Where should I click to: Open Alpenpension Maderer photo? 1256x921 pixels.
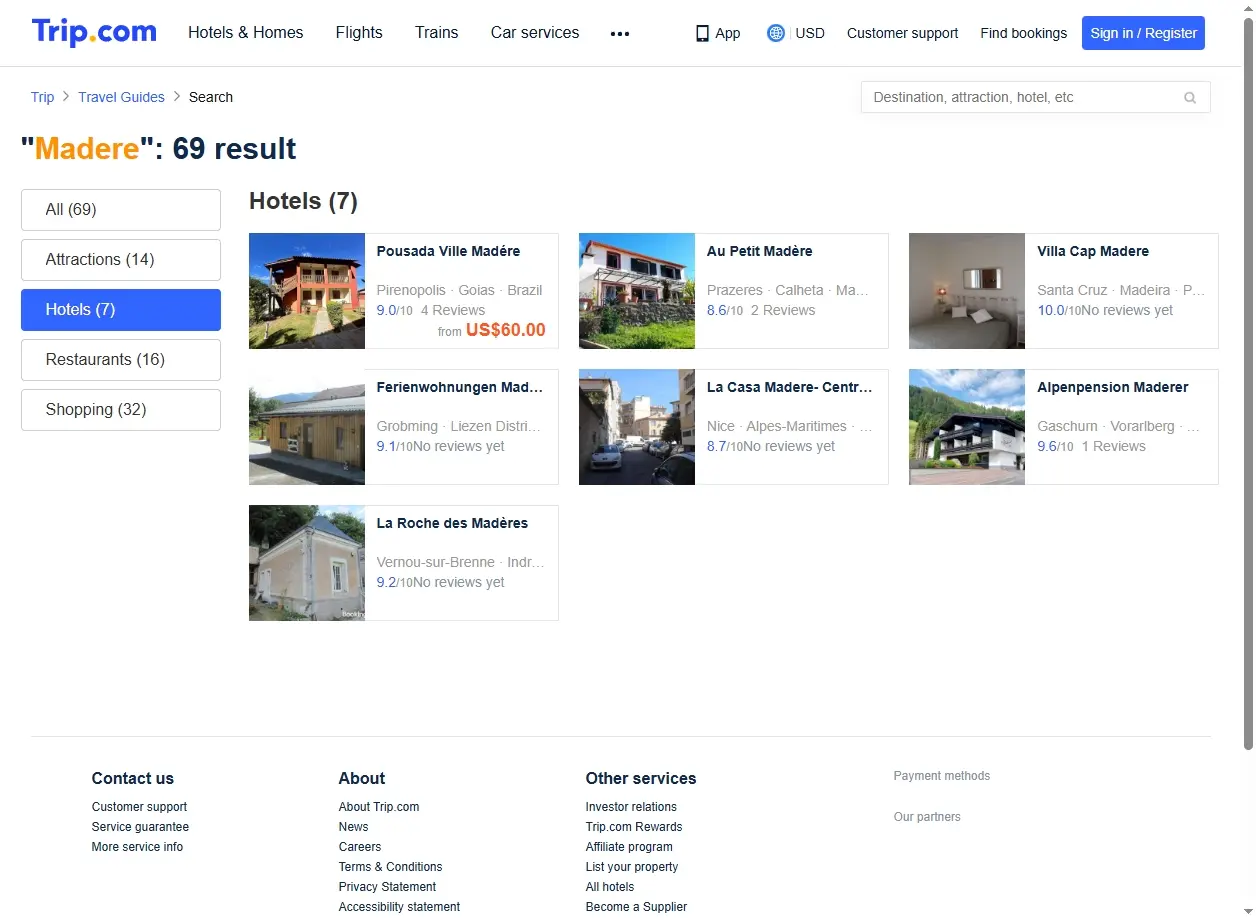coord(967,427)
